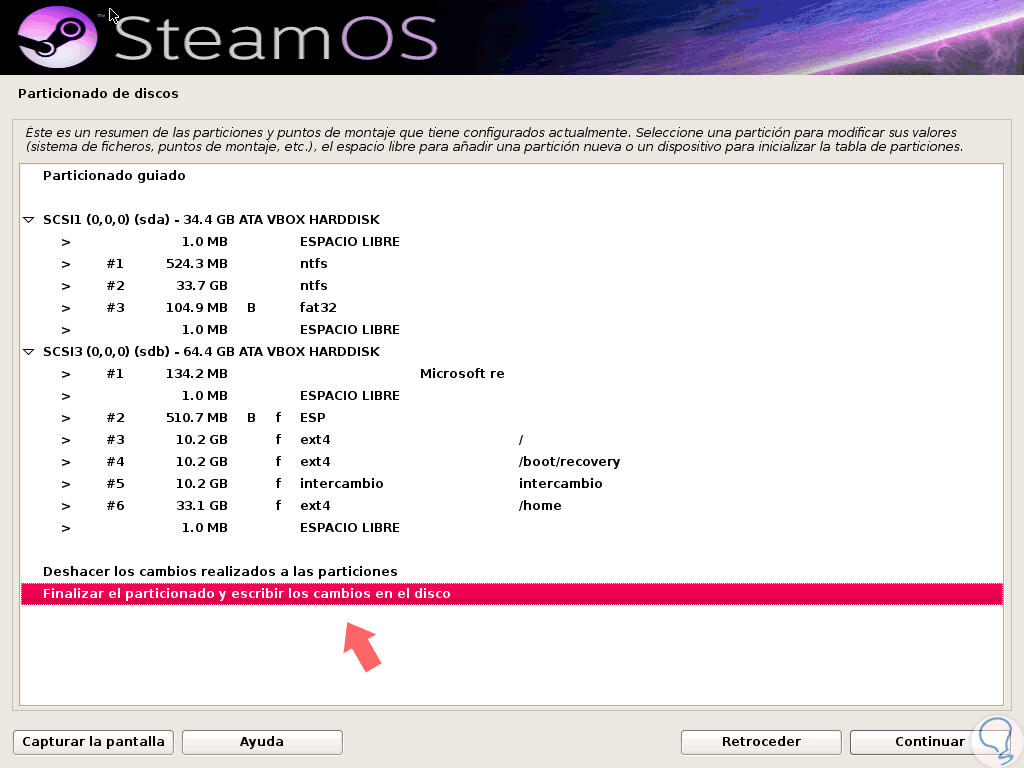Select sdb partition #3 ext4 mounted at /
The image size is (1024, 768).
point(512,440)
